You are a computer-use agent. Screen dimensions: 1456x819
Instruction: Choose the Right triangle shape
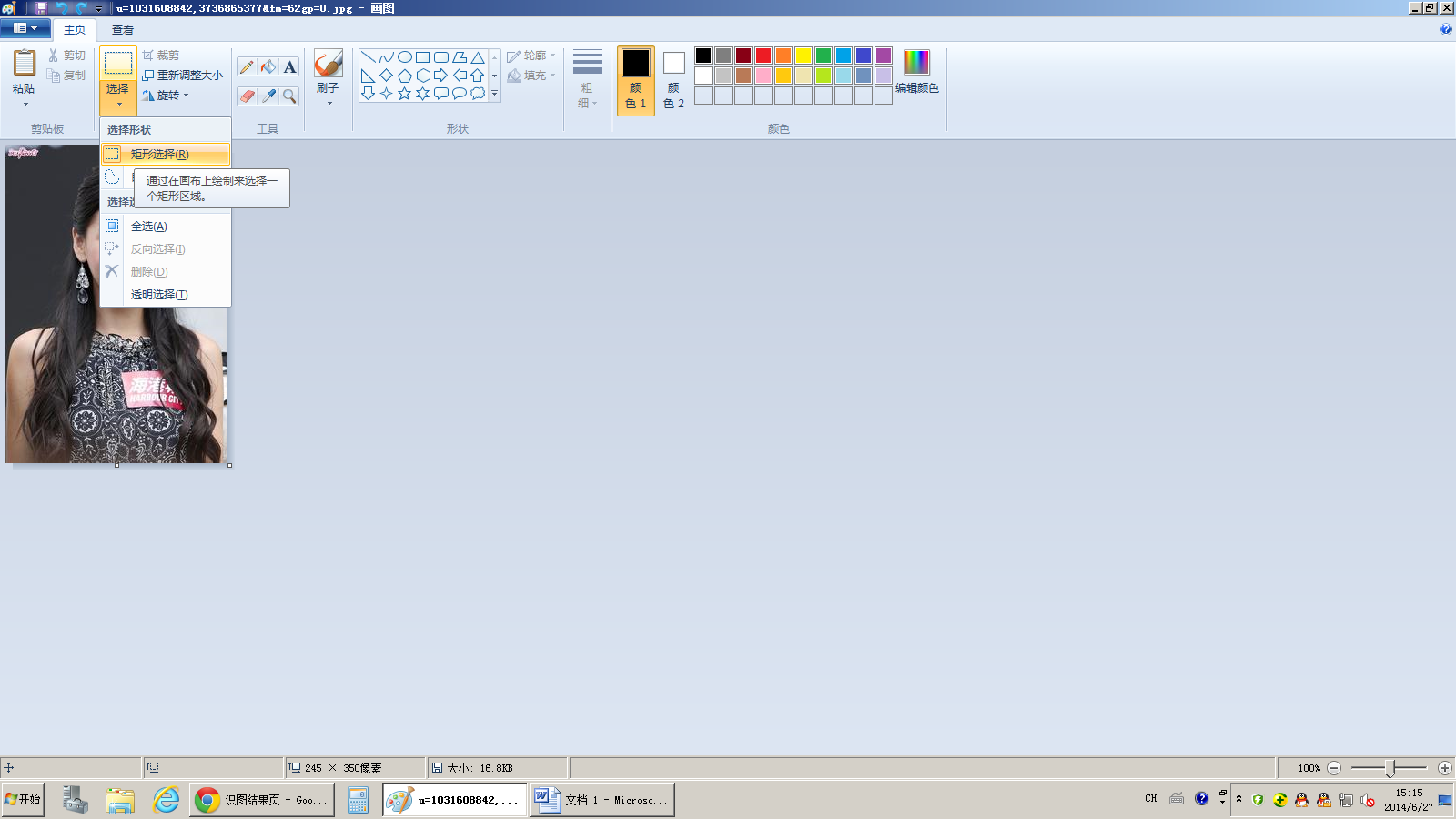[369, 76]
